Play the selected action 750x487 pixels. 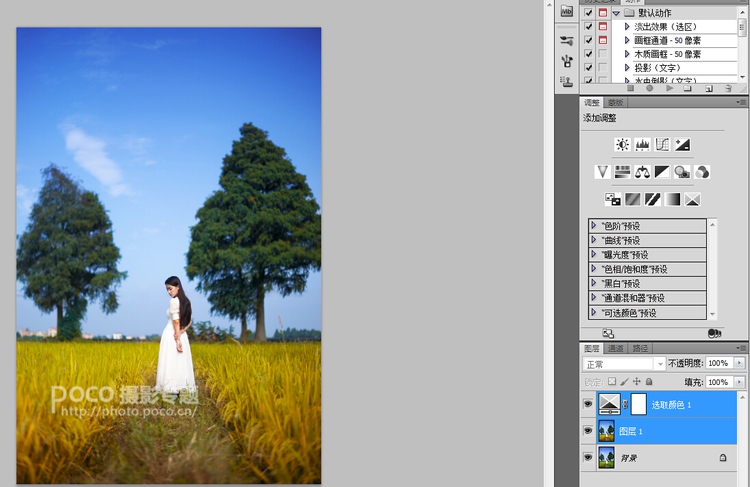pyautogui.click(x=669, y=89)
